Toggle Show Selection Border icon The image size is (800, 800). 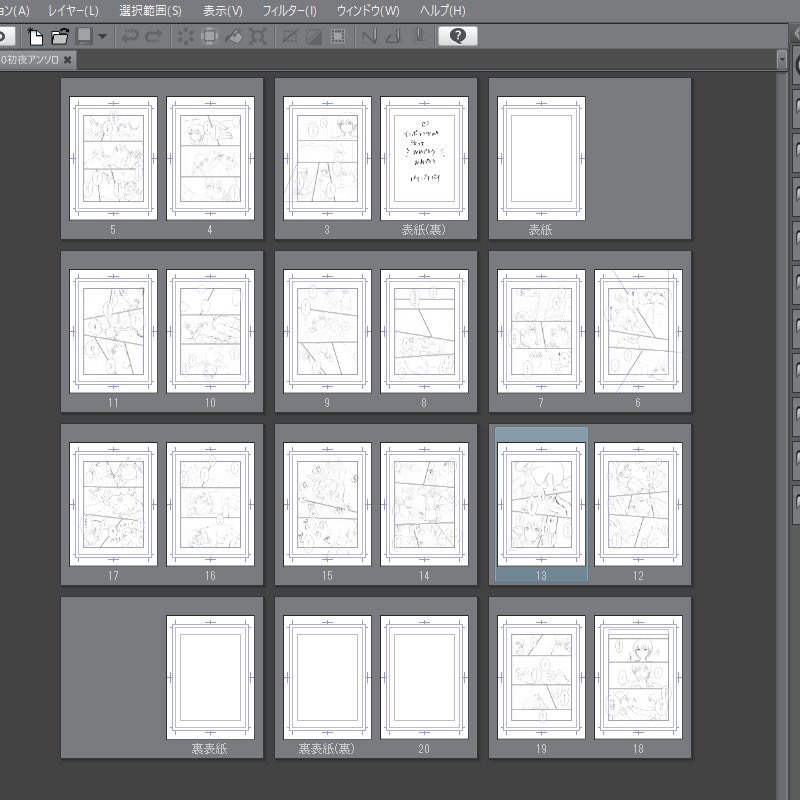point(338,36)
